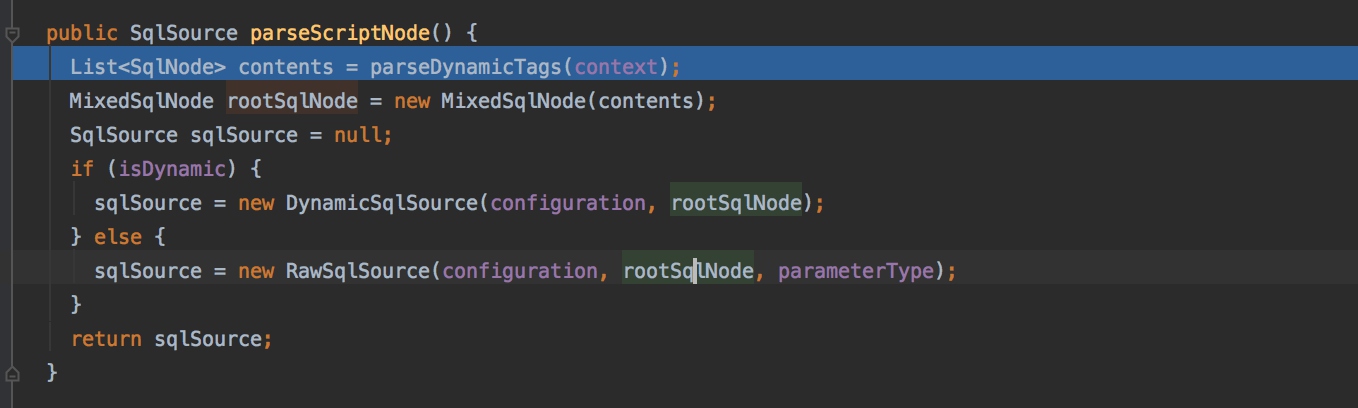Click the else keyword

118,237
